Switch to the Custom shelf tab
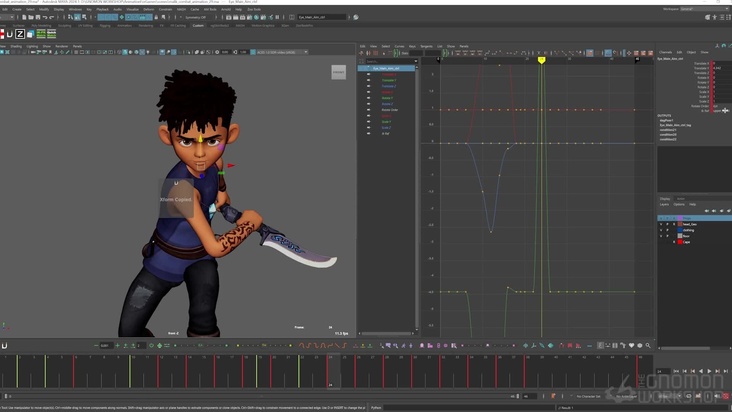 198,26
